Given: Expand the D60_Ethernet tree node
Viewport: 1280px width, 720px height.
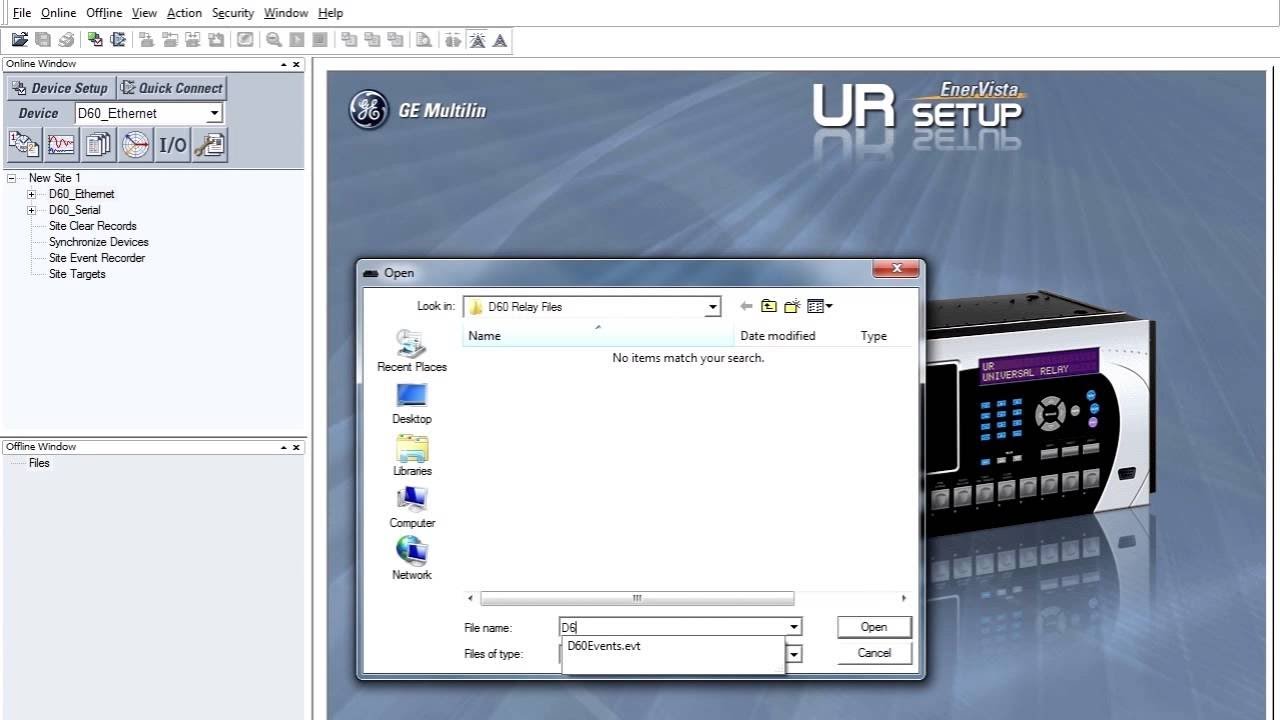Looking at the screenshot, I should pyautogui.click(x=32, y=194).
